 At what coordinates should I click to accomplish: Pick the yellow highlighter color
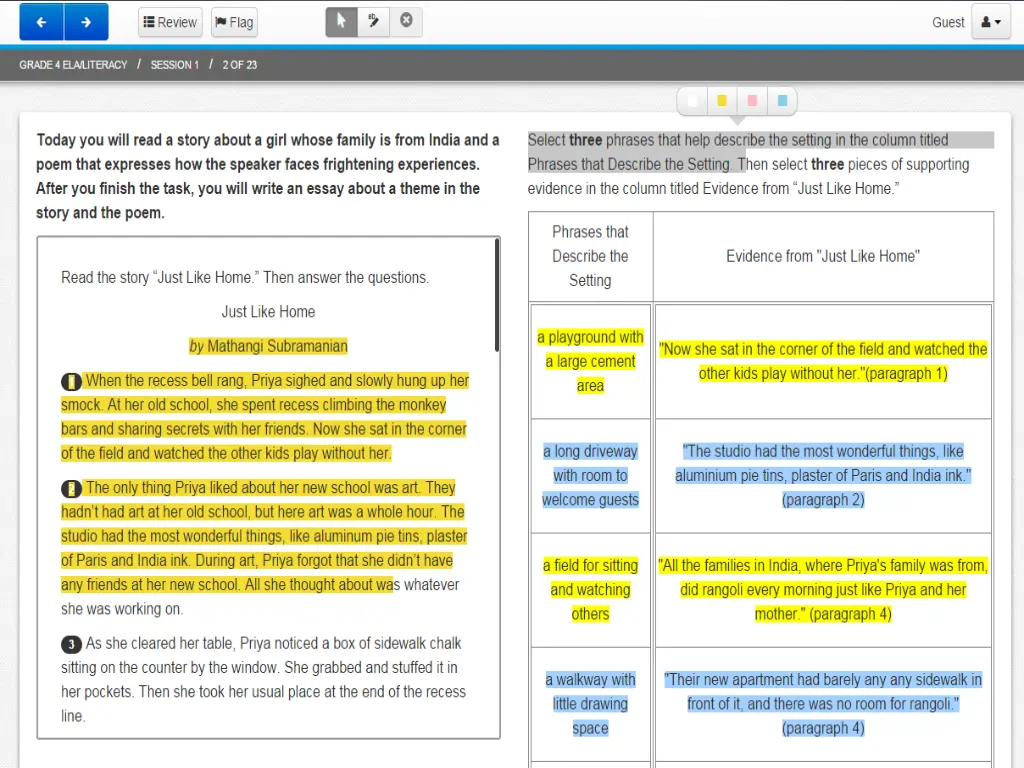point(722,101)
